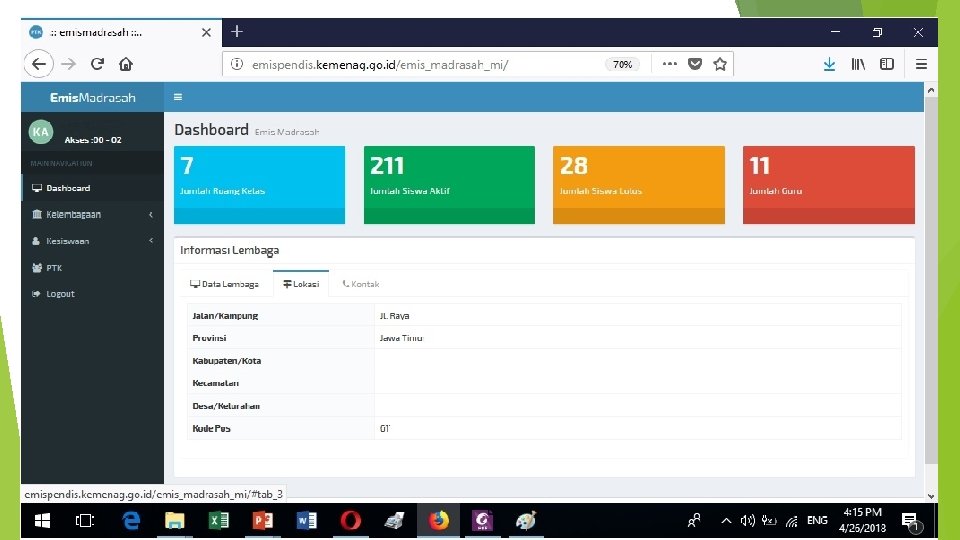Go back with the browser back arrow

39,64
